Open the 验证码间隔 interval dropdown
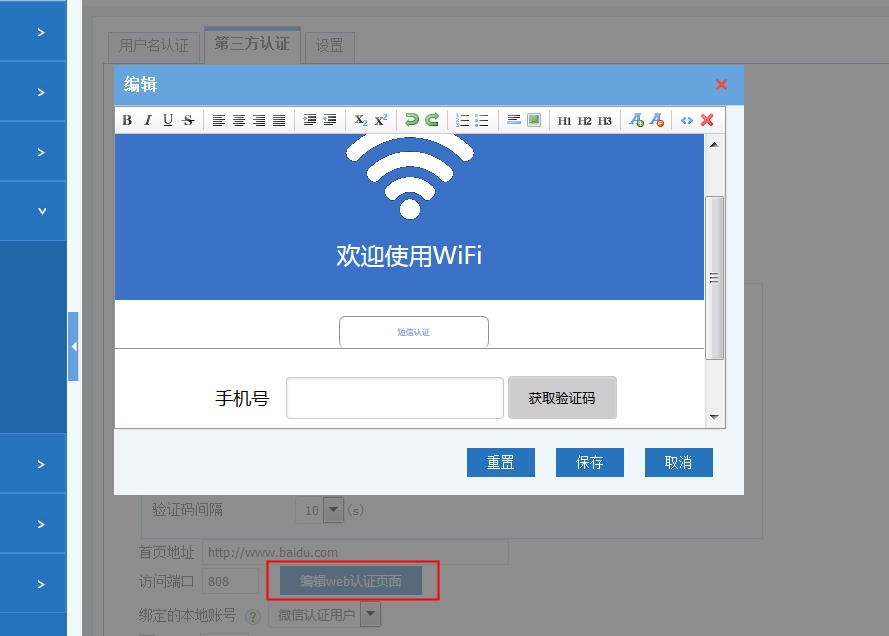Screen dimensions: 889x636 (334, 510)
